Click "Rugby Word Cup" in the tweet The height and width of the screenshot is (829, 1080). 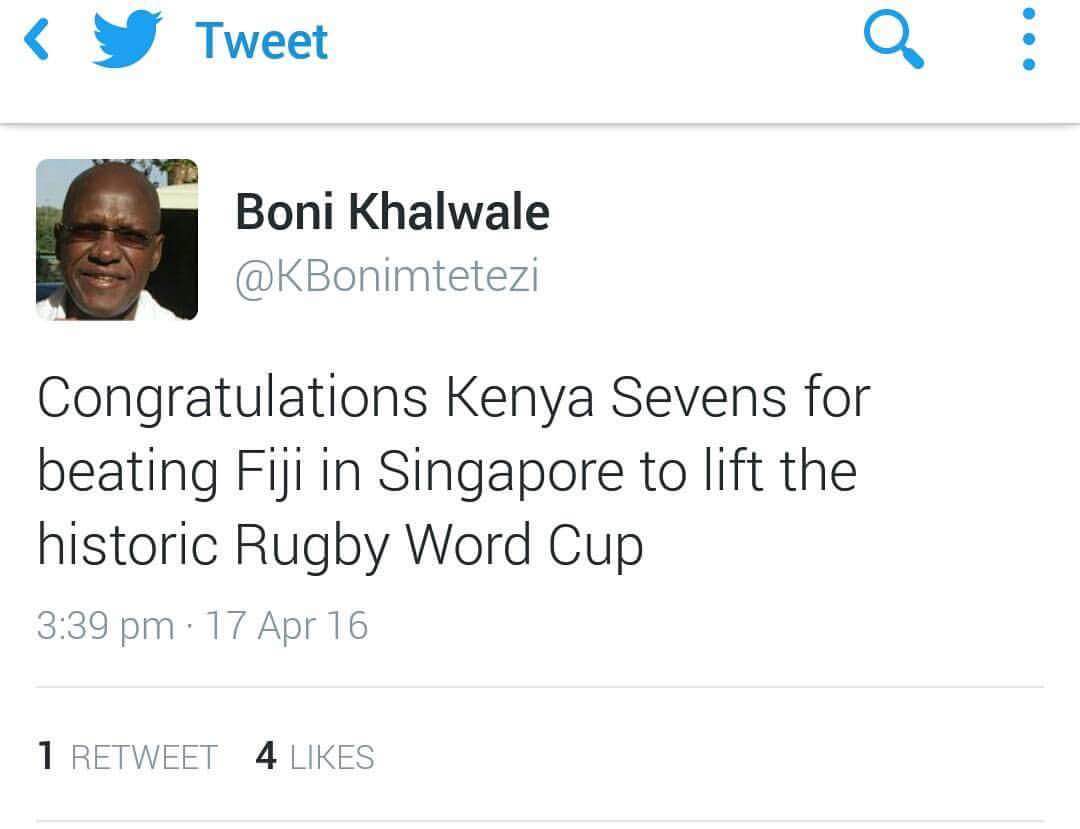438,545
